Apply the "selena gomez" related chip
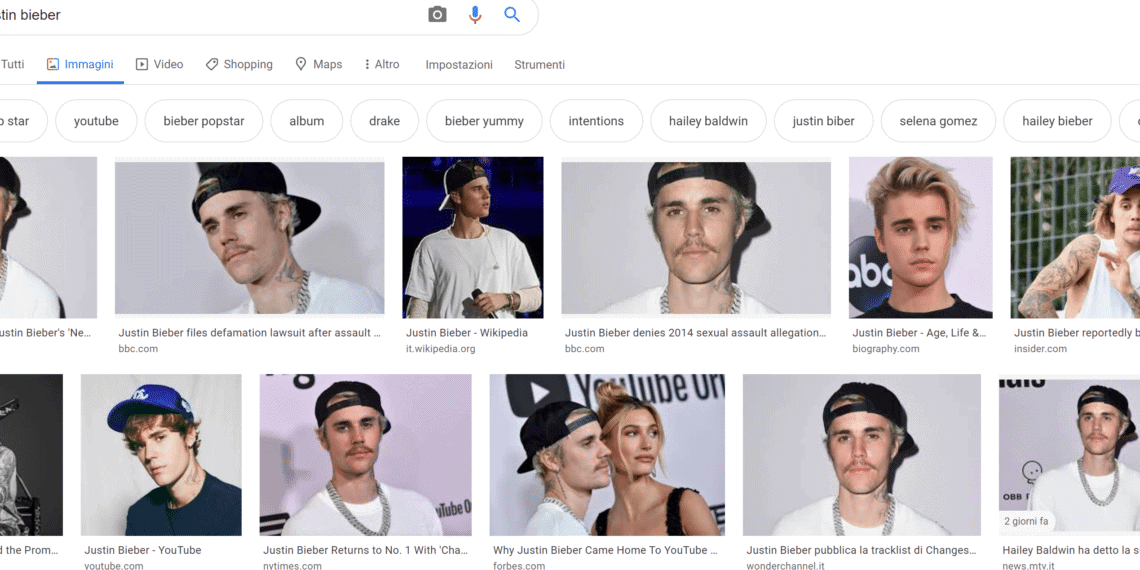The height and width of the screenshot is (570, 1140). pyautogui.click(x=938, y=121)
